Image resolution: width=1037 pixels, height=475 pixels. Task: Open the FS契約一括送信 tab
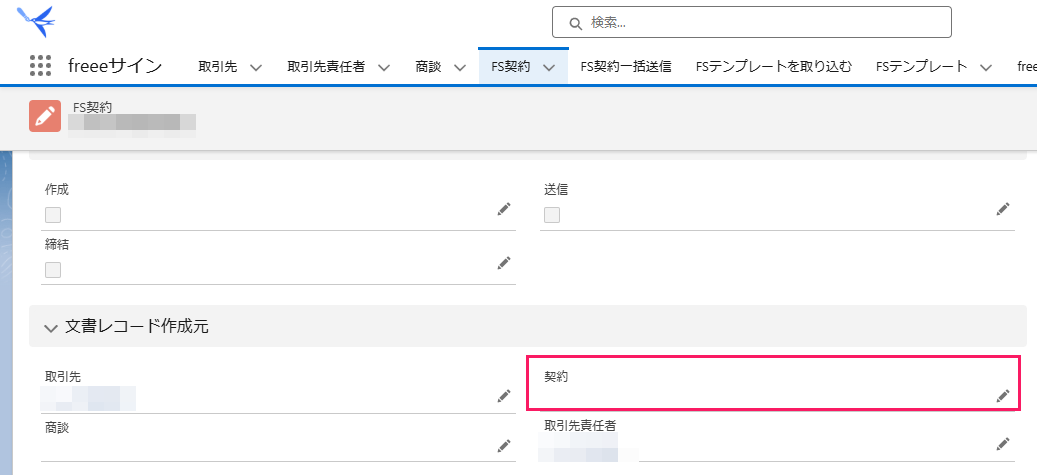click(x=626, y=66)
